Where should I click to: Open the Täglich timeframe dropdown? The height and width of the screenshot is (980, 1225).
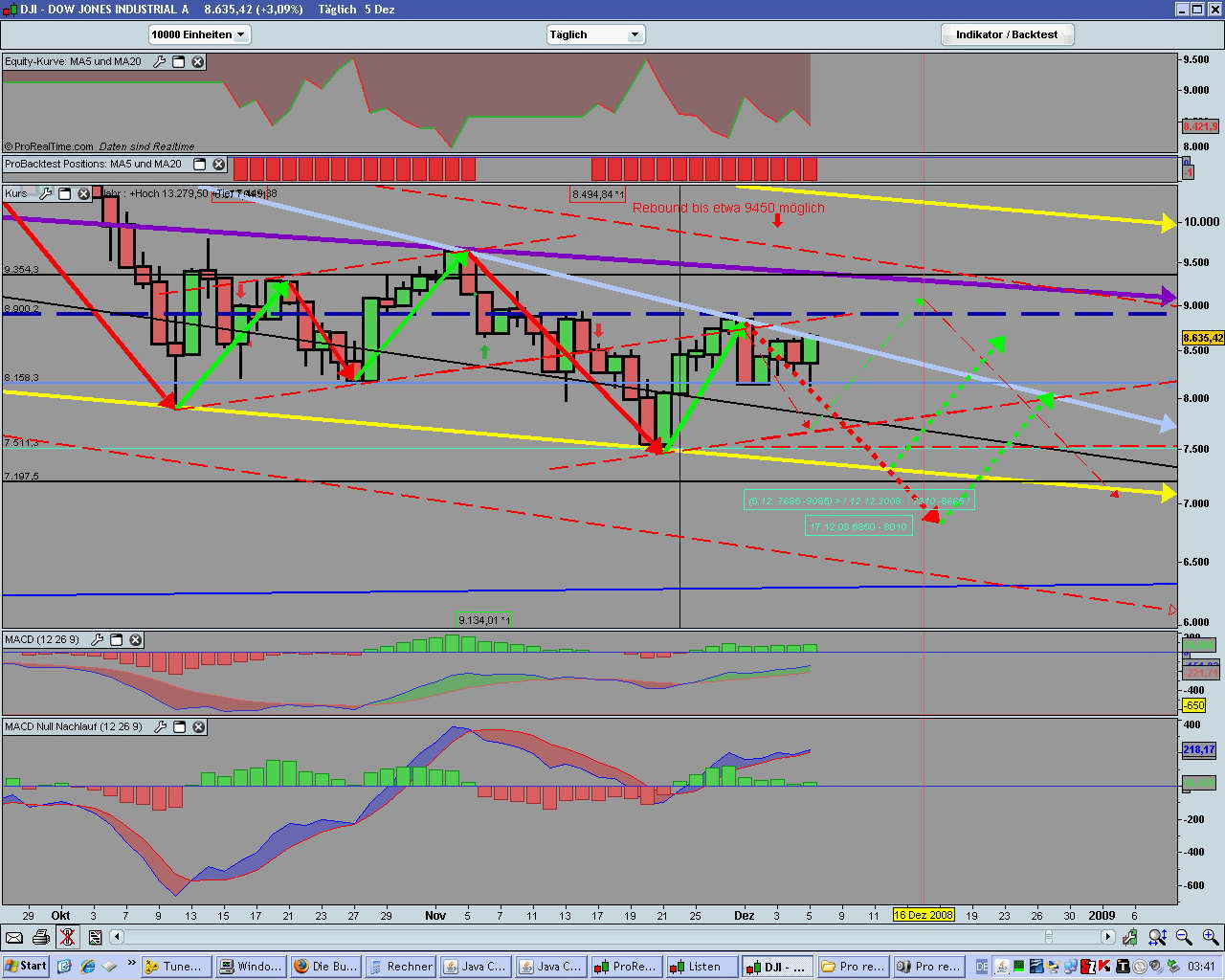tap(595, 34)
